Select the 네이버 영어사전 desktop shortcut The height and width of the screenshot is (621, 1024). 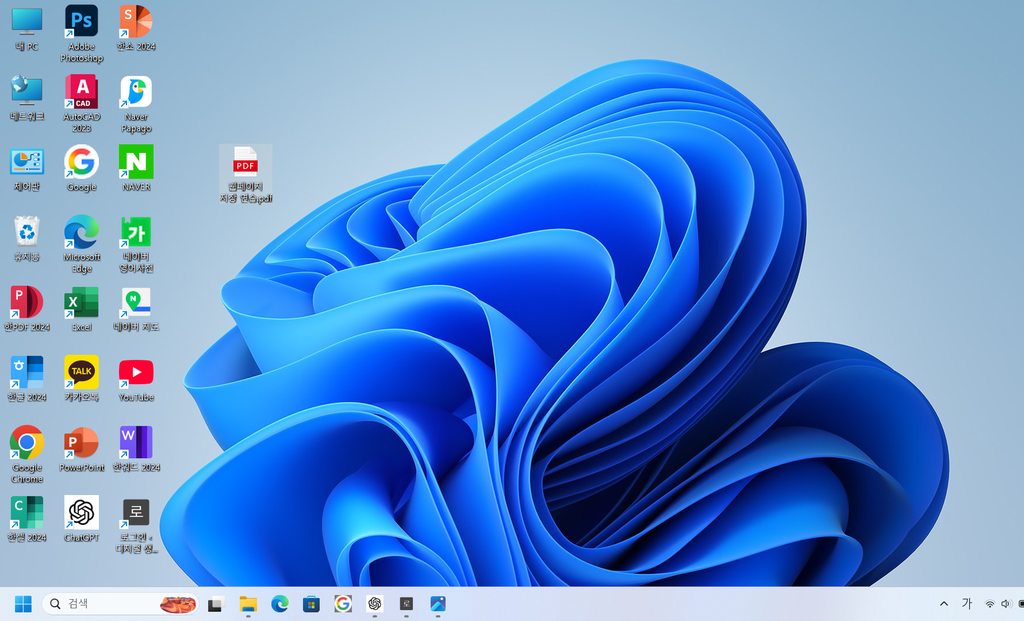click(136, 244)
